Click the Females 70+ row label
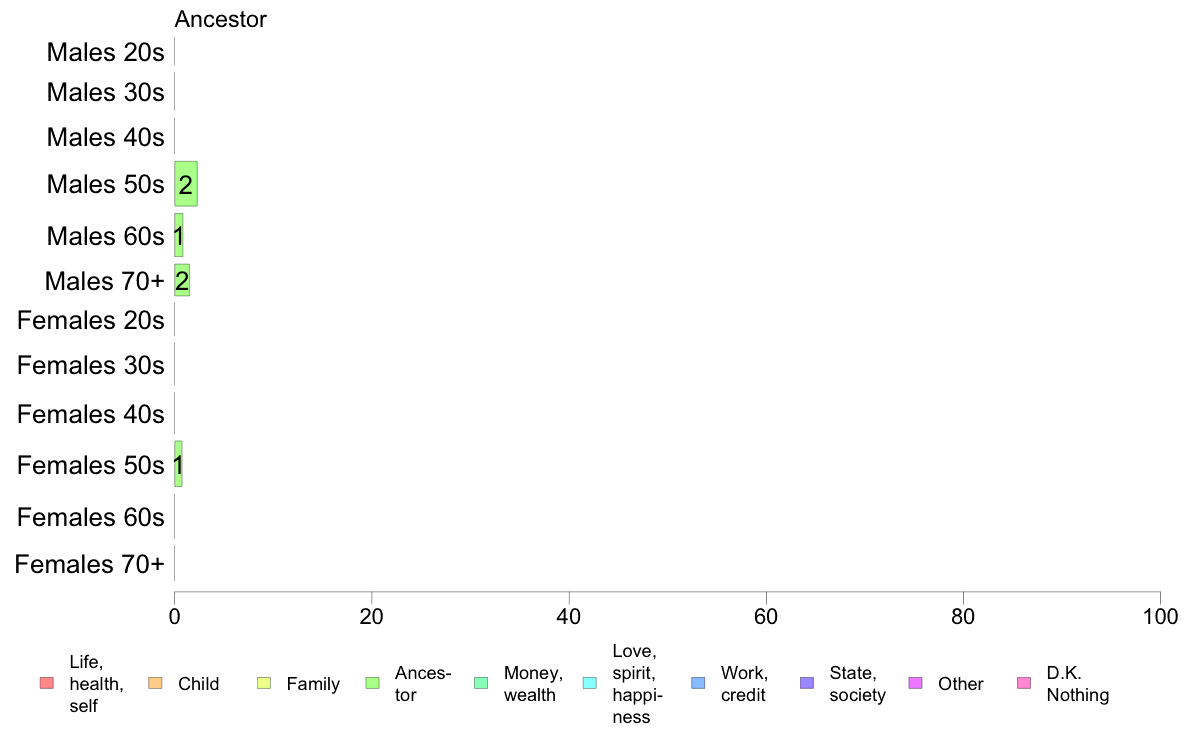Image resolution: width=1188 pixels, height=736 pixels. 89,564
